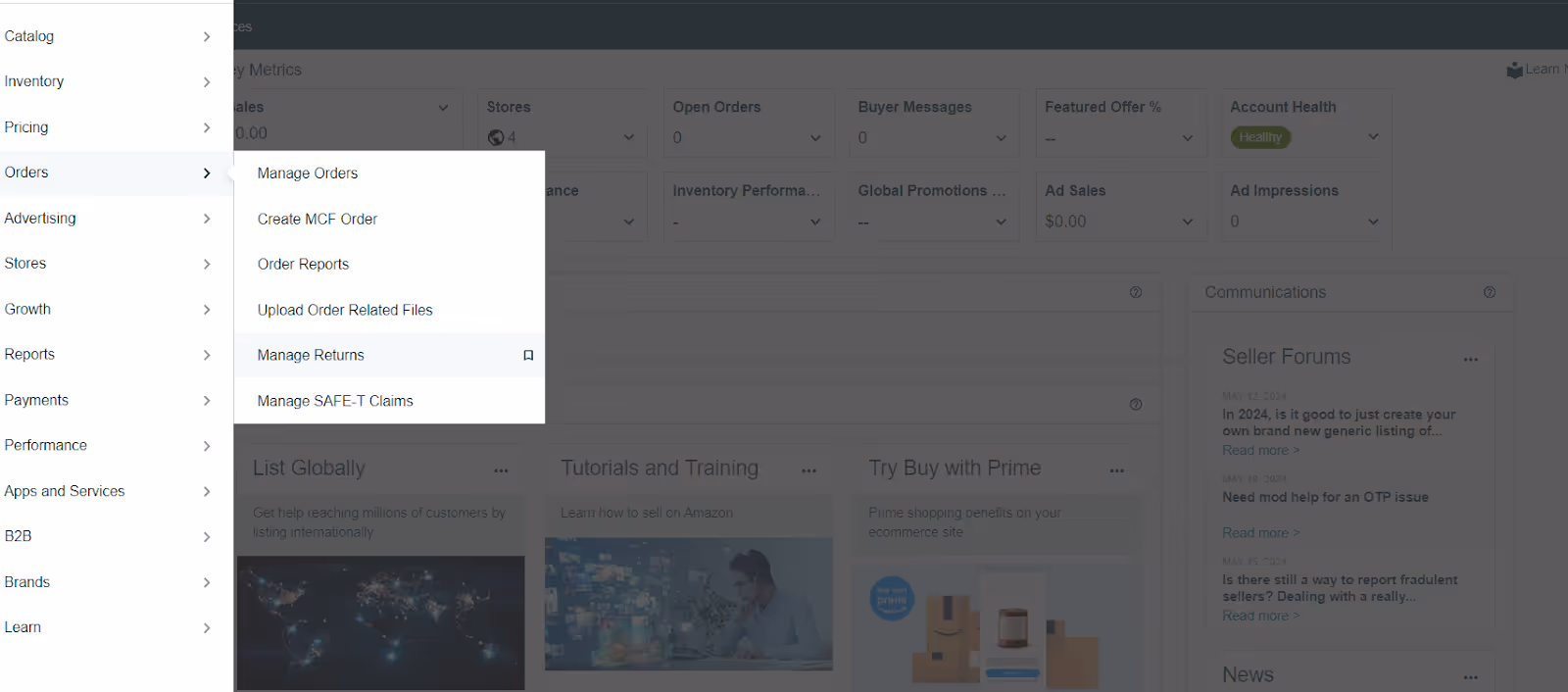Open the Pricing menu
Image resolution: width=1568 pixels, height=692 pixels.
tap(108, 127)
